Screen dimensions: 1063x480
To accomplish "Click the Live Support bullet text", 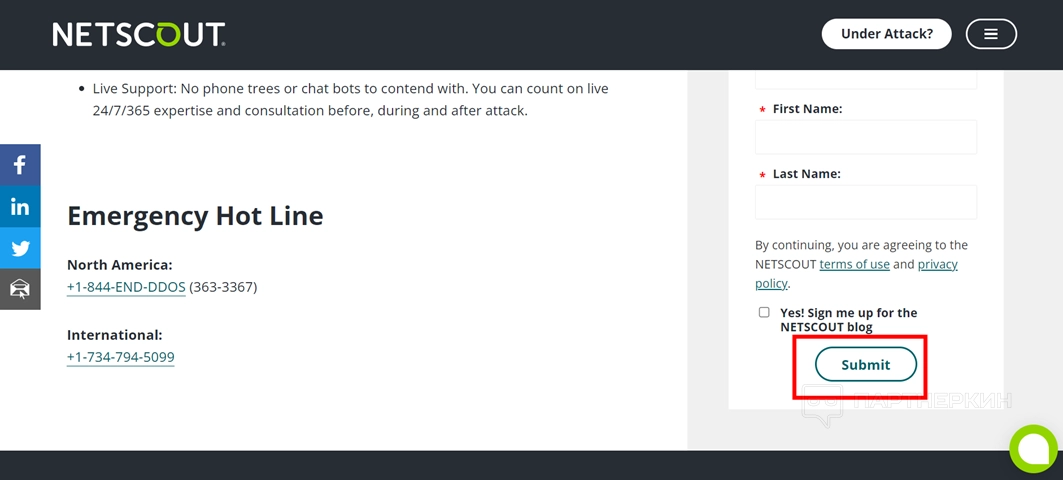I will pyautogui.click(x=350, y=99).
